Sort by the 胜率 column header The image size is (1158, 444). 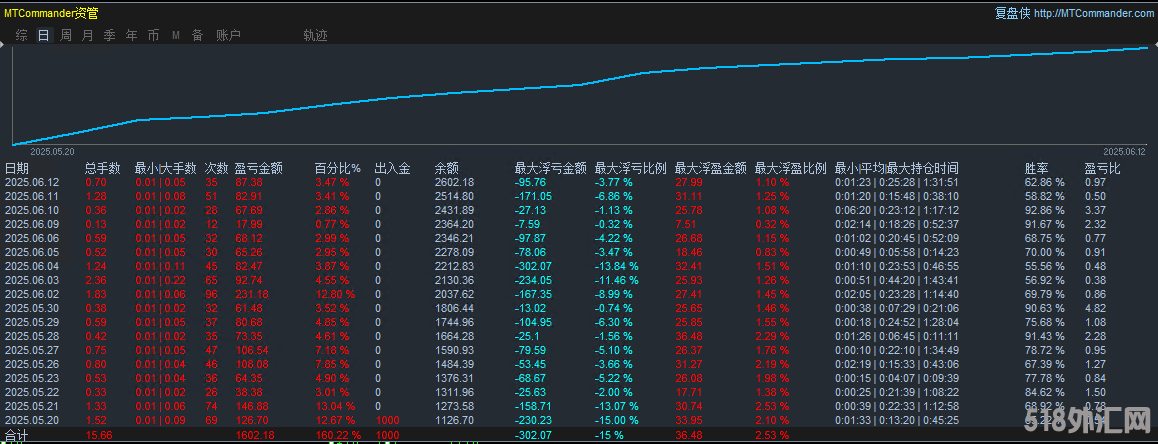tap(1037, 168)
